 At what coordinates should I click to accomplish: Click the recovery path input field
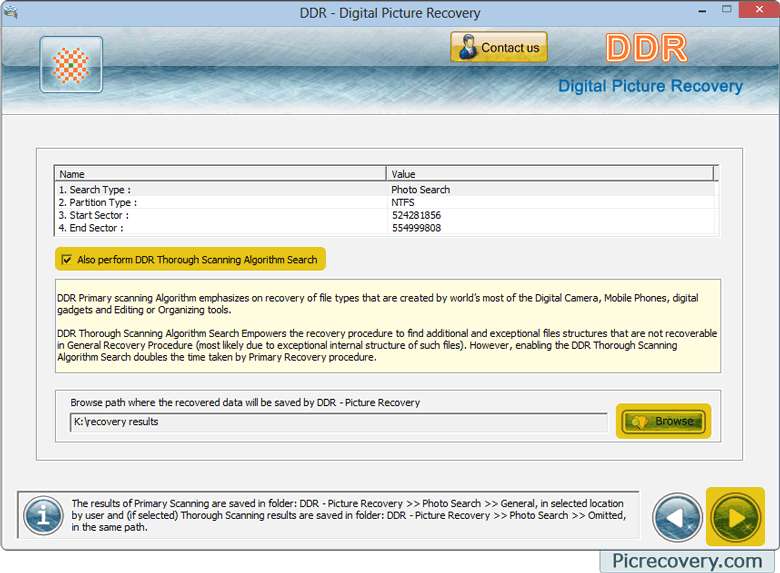339,422
